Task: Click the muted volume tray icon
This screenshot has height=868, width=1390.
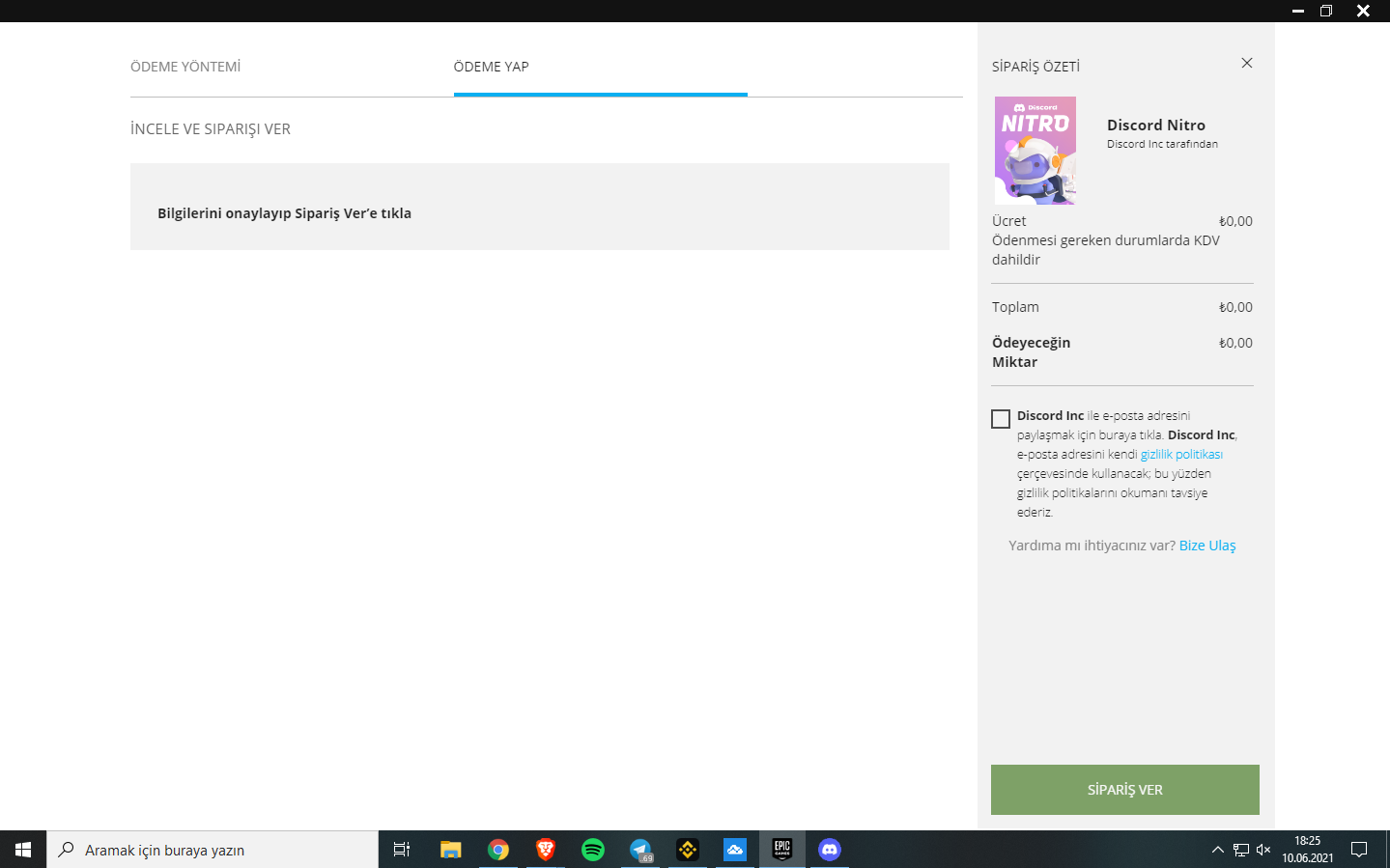Action: click(1263, 850)
